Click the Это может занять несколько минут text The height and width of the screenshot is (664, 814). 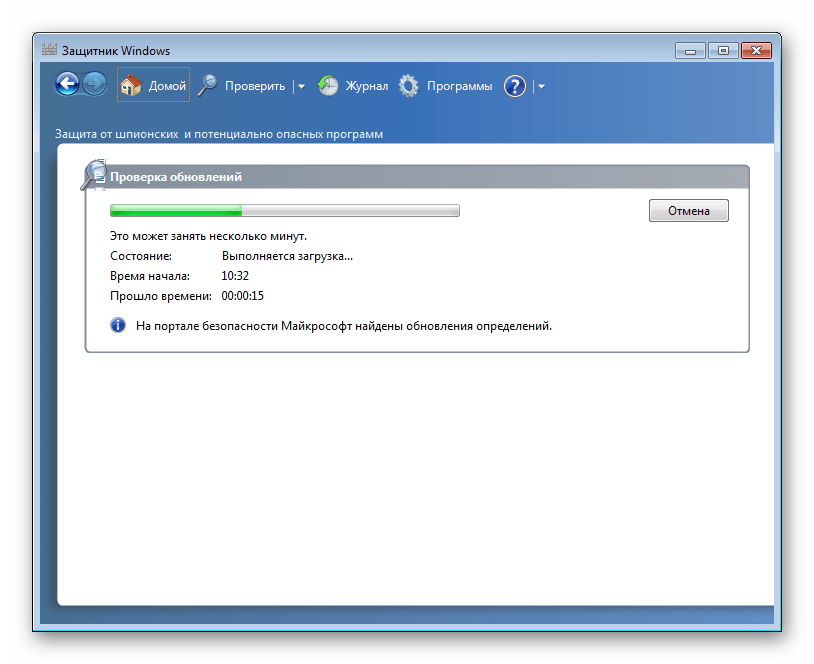(208, 236)
